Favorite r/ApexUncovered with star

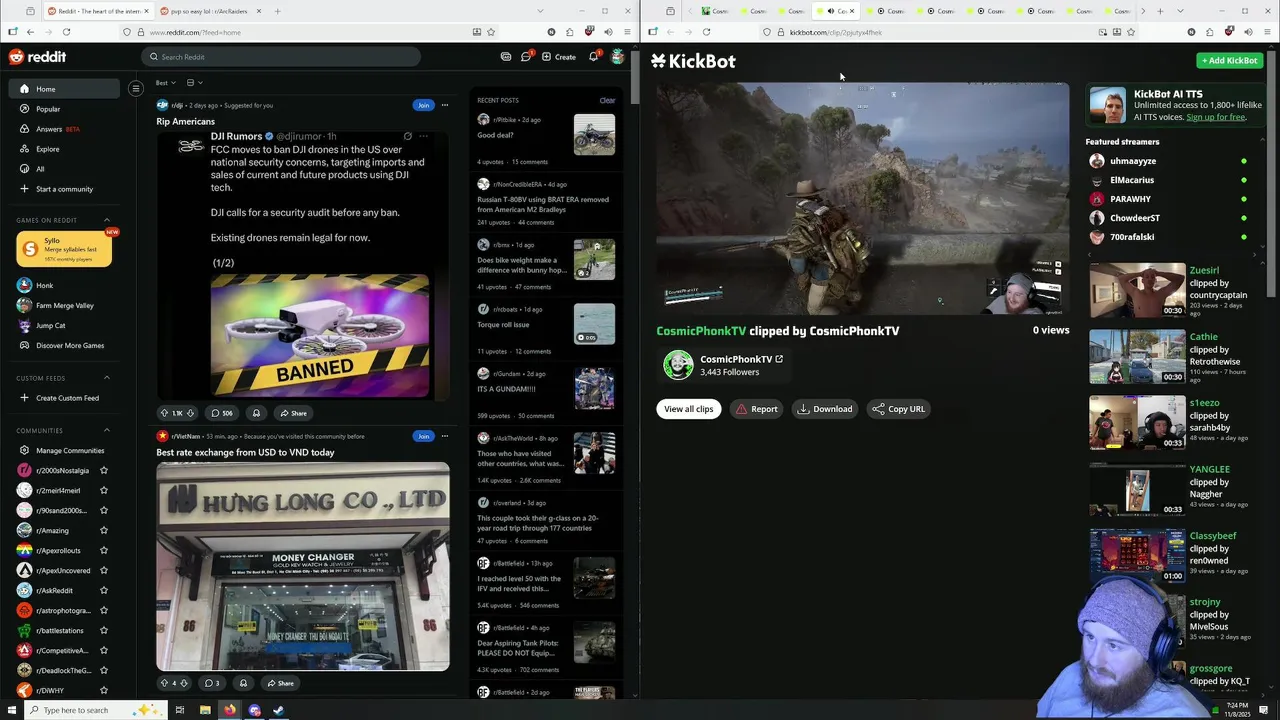(x=104, y=570)
